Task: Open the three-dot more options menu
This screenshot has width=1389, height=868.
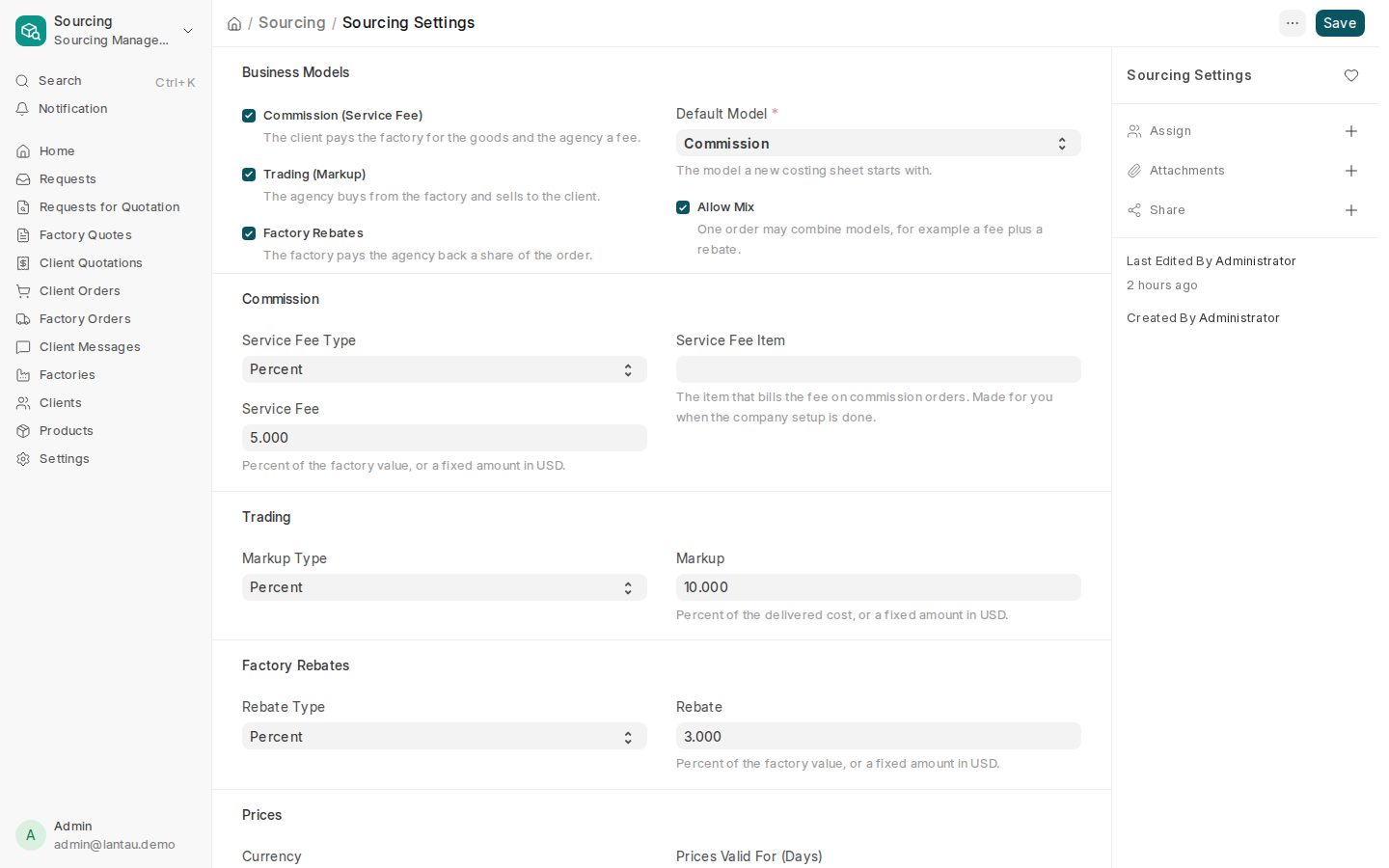Action: point(1293,23)
